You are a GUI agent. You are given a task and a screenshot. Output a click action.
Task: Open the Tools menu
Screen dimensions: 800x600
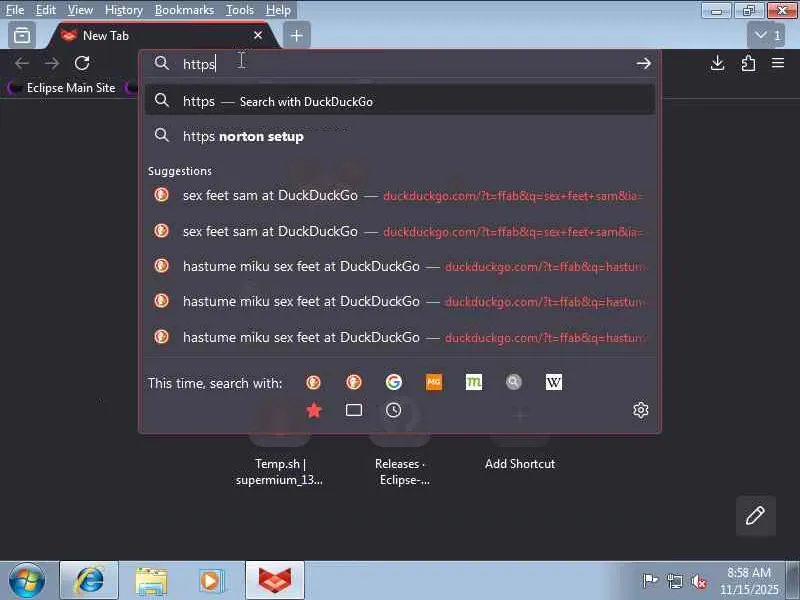pyautogui.click(x=240, y=10)
